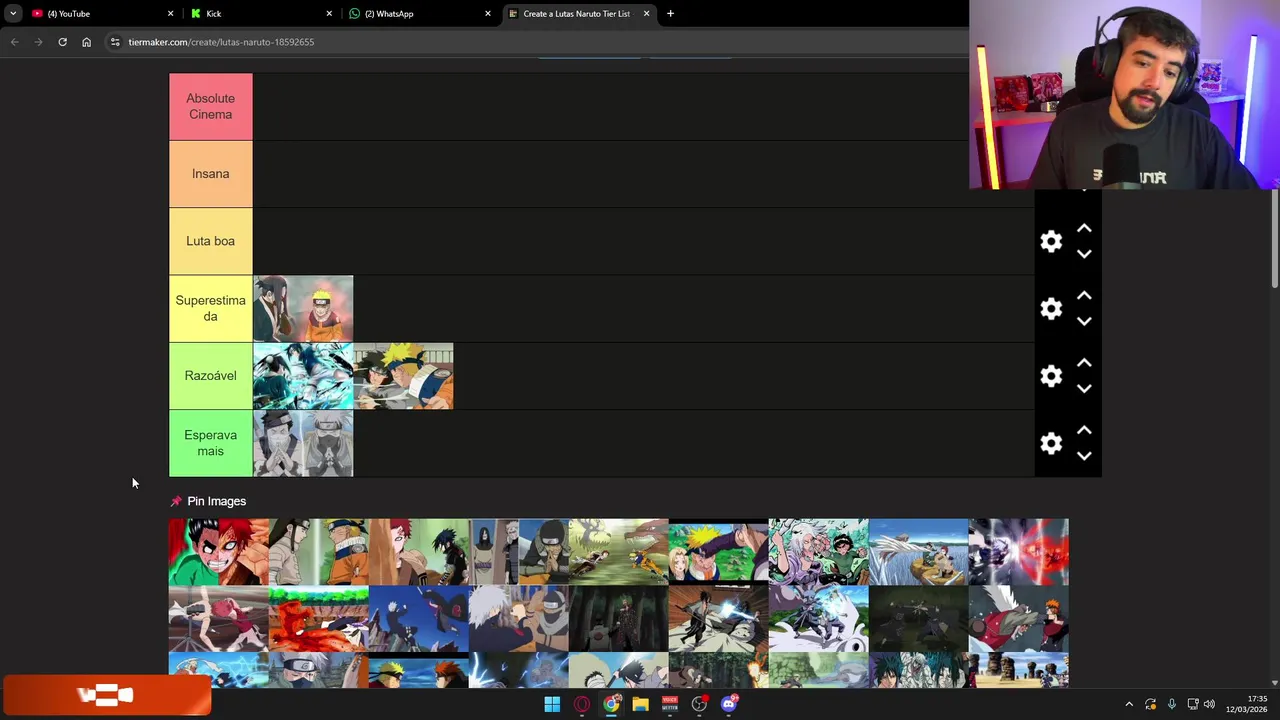
Task: Select first image in second pool row
Action: tap(218, 619)
